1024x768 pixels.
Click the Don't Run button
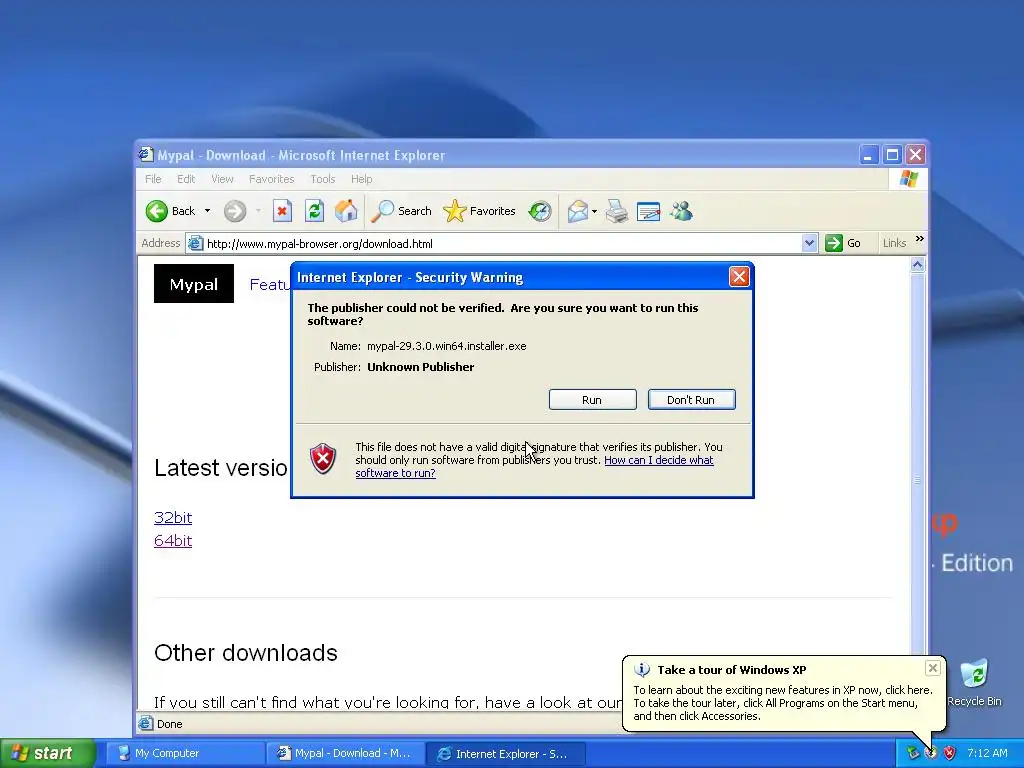(692, 400)
